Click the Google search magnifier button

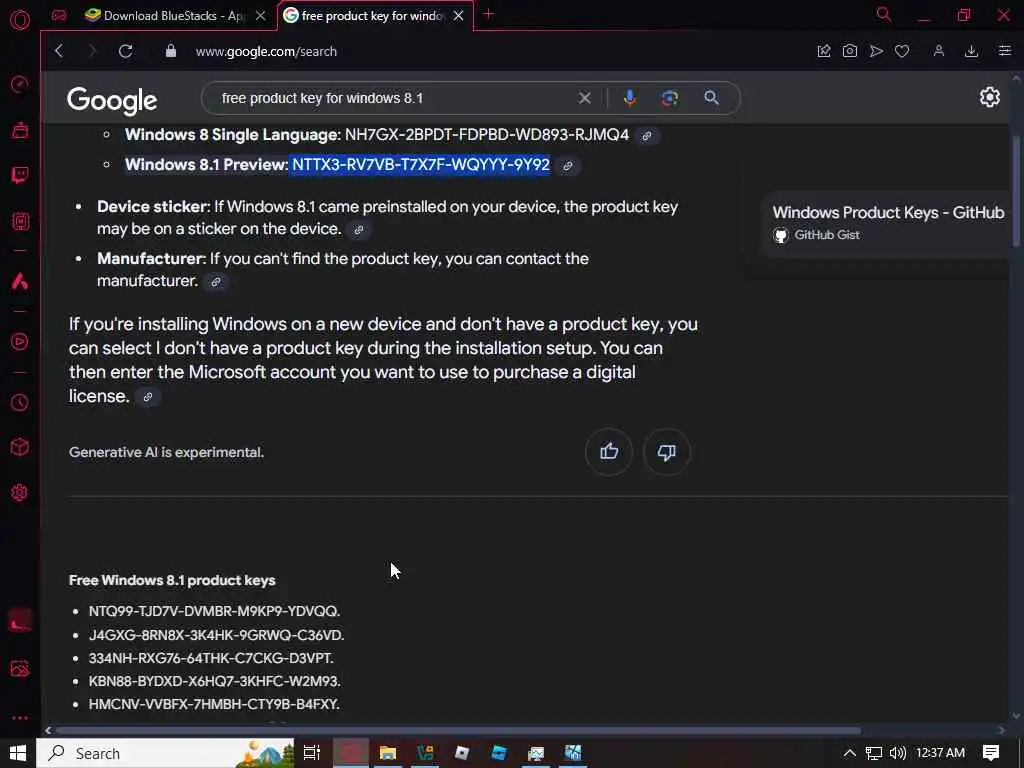pos(711,98)
